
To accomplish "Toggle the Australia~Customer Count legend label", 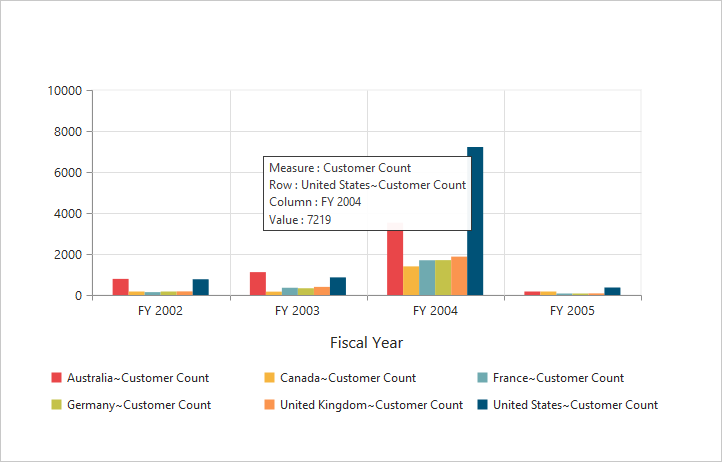I will (x=138, y=378).
